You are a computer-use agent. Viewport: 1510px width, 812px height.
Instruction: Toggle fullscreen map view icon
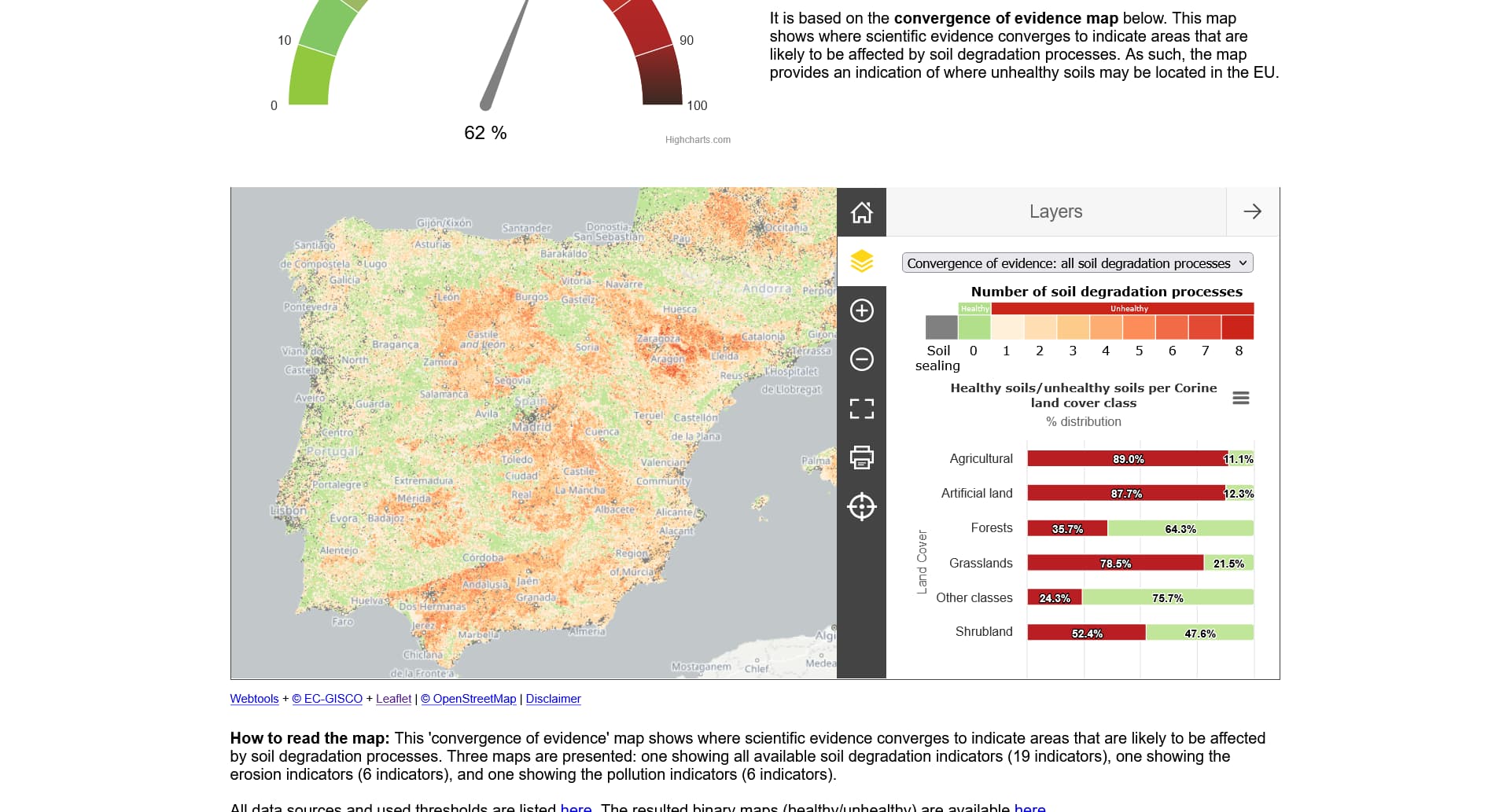click(x=861, y=409)
